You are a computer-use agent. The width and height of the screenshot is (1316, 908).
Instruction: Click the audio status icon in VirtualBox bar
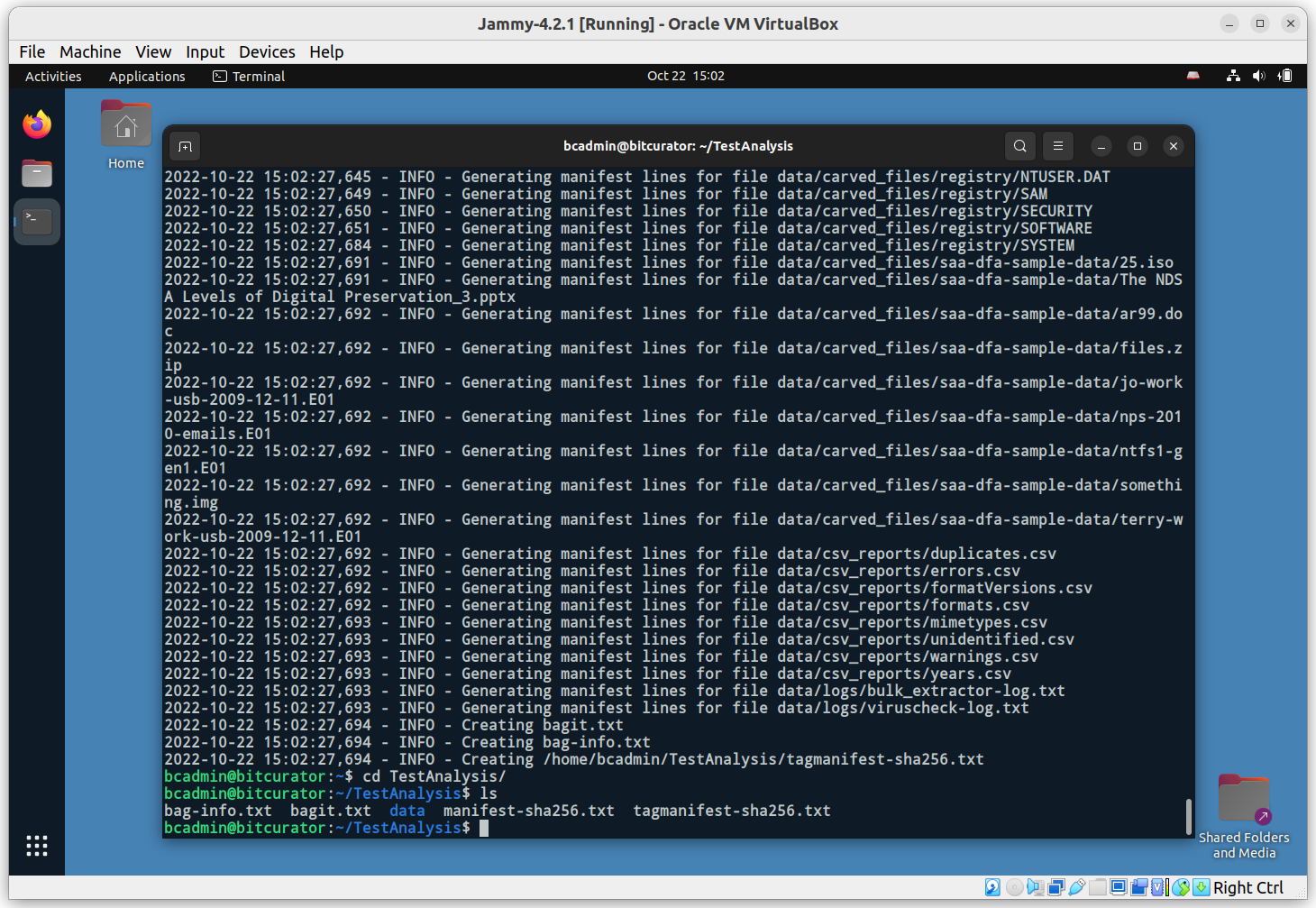point(1035,887)
